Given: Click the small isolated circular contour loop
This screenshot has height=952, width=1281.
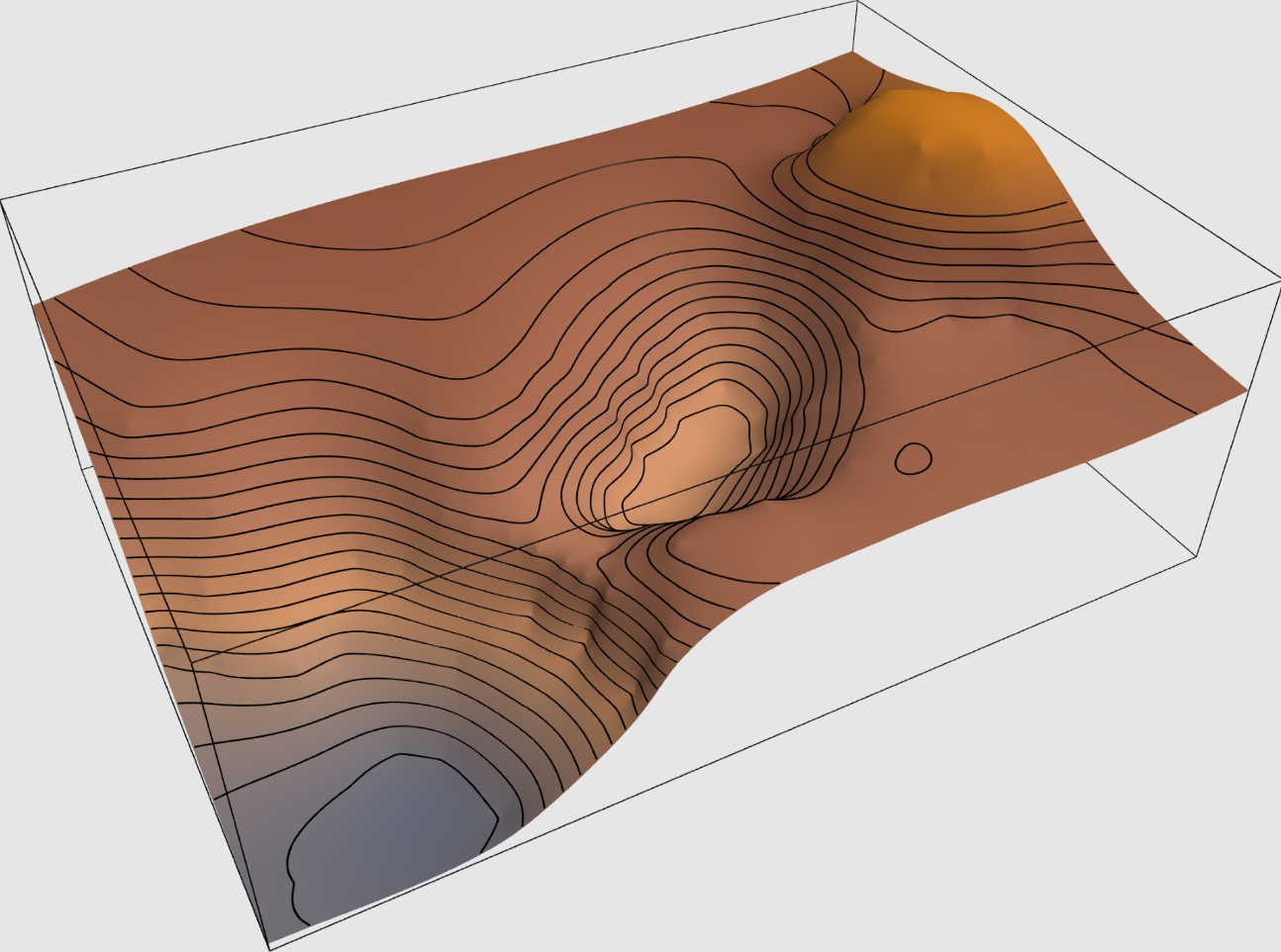Looking at the screenshot, I should click(x=913, y=457).
